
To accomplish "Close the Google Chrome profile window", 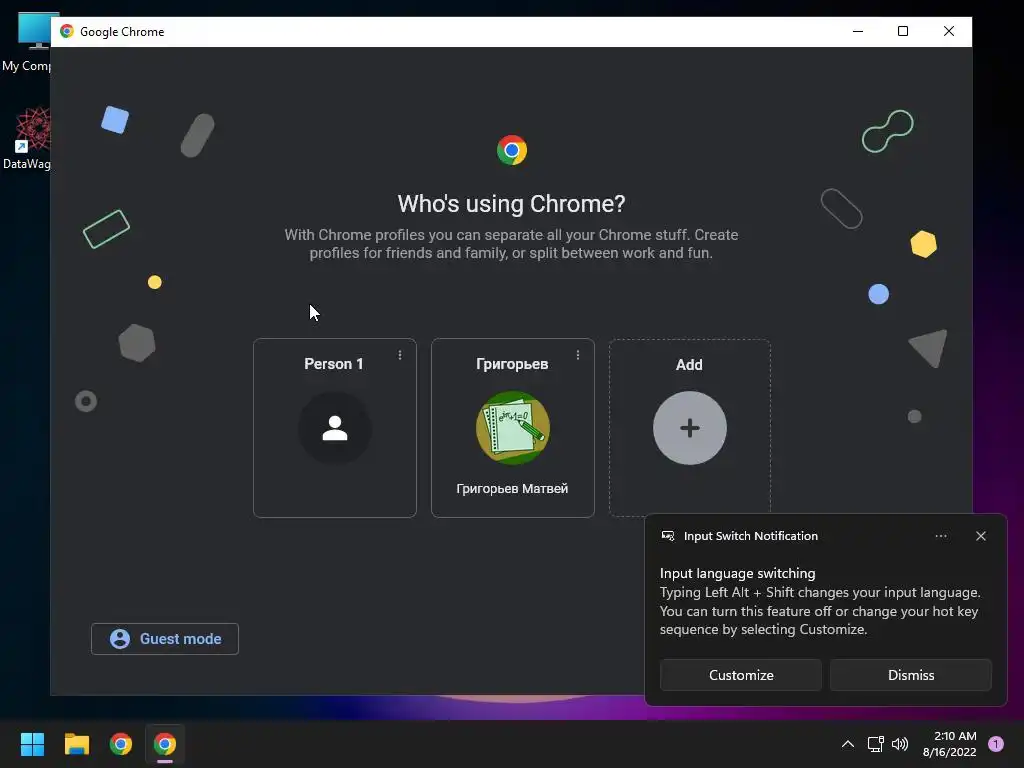I will pos(948,31).
